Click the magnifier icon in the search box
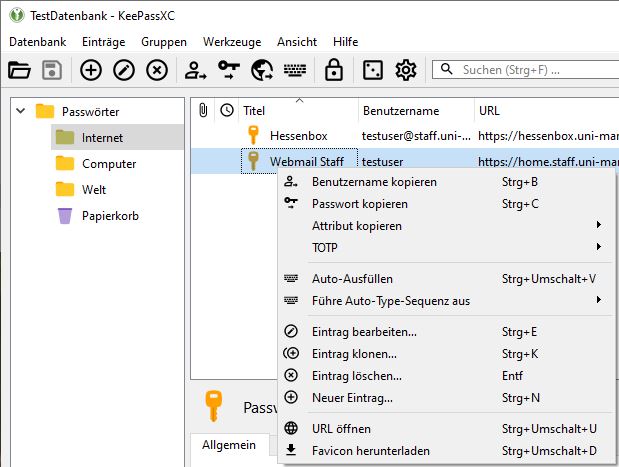 click(446, 69)
